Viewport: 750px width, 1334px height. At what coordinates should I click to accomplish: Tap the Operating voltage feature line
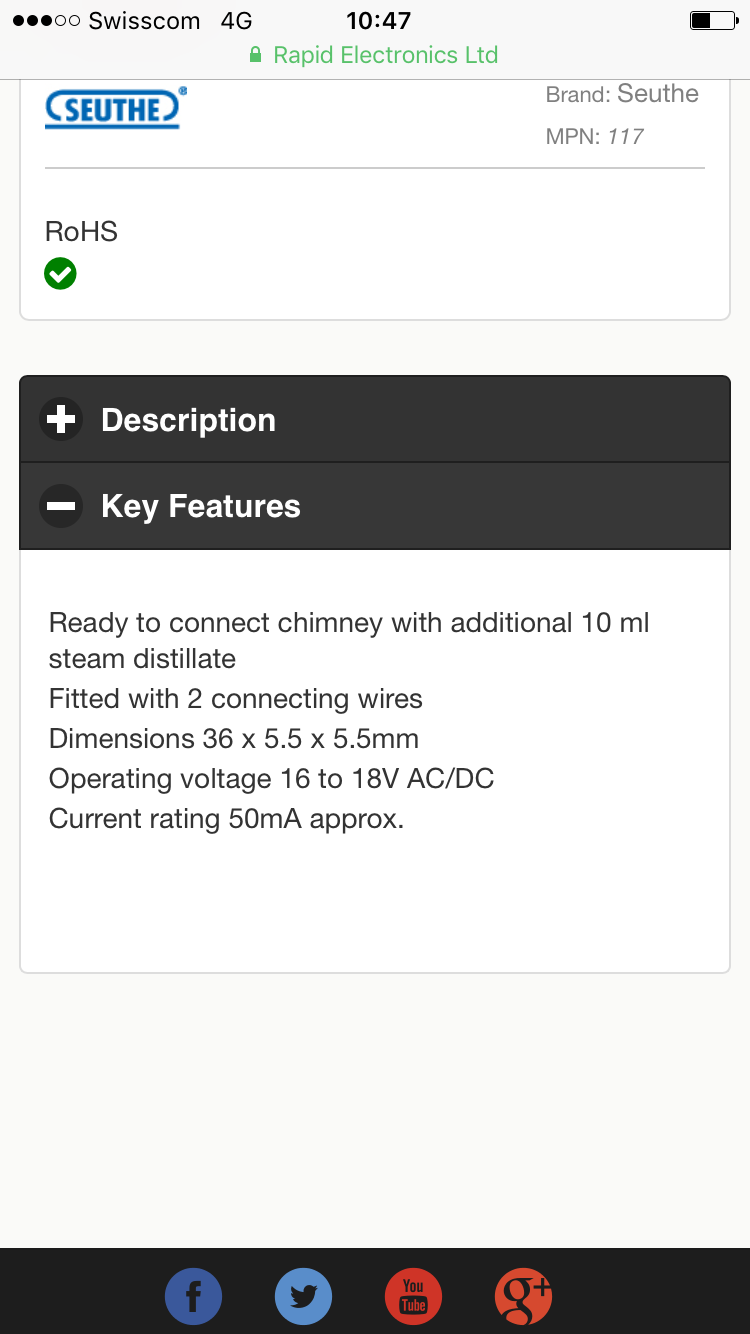[272, 779]
